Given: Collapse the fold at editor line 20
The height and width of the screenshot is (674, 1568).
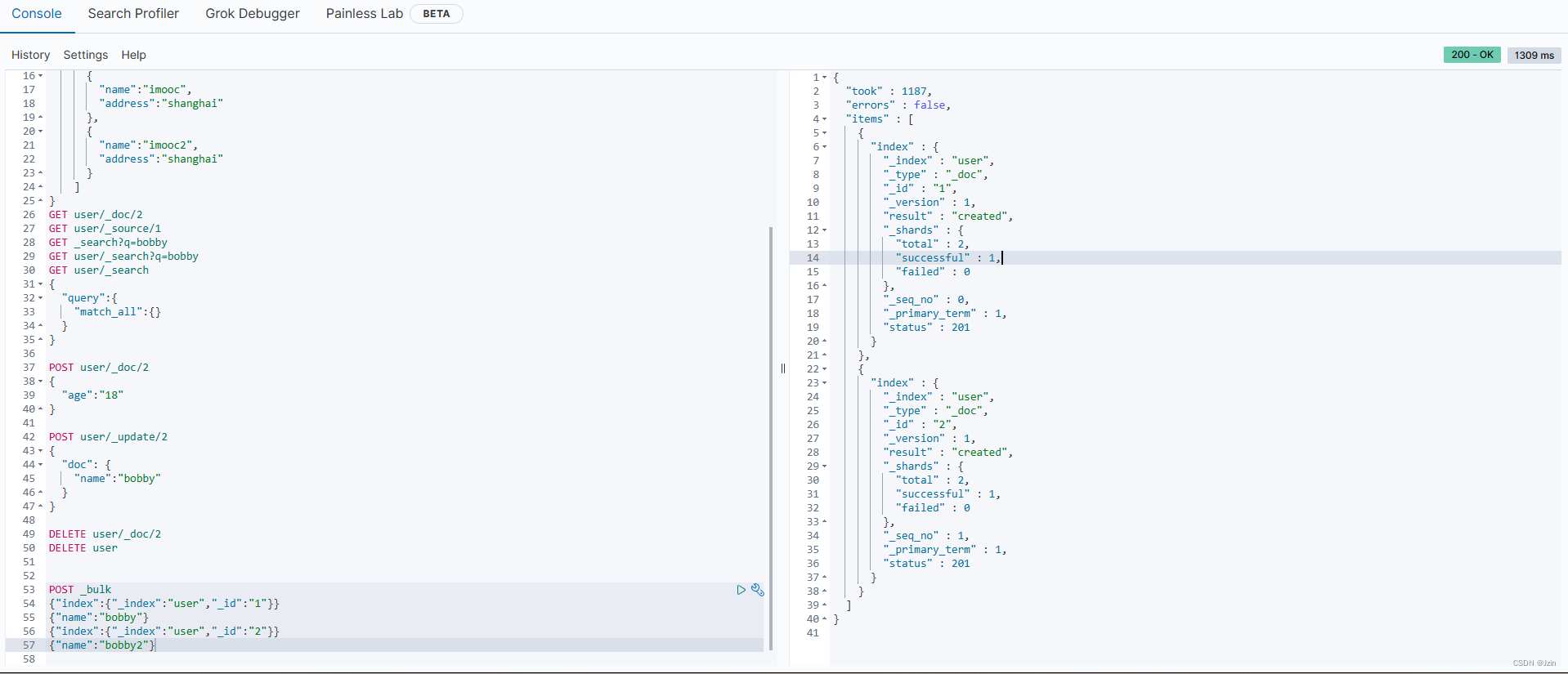Looking at the screenshot, I should (x=41, y=132).
